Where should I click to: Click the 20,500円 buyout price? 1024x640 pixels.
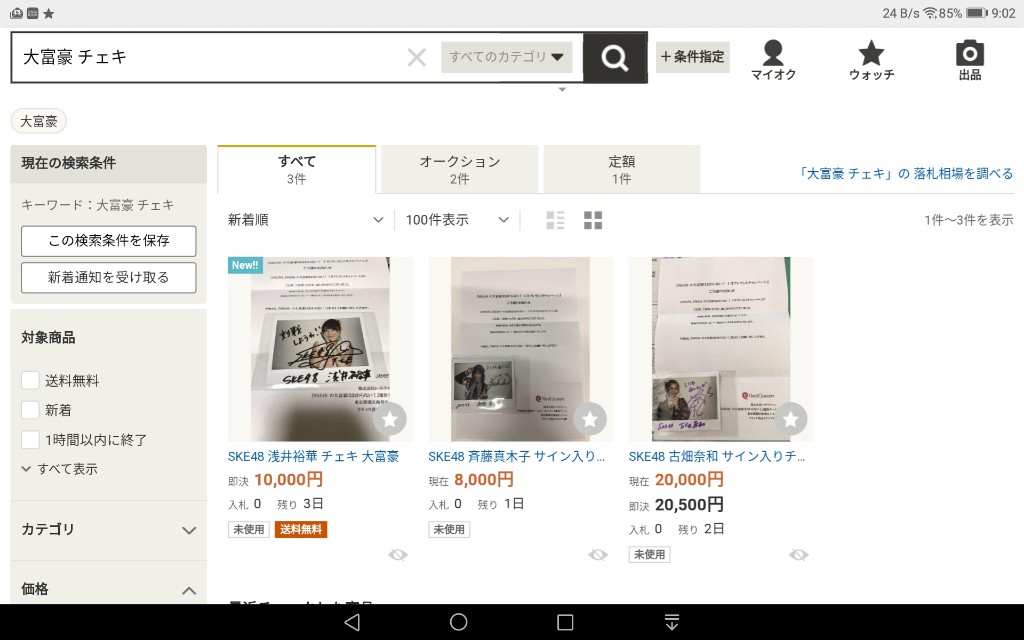tap(689, 505)
